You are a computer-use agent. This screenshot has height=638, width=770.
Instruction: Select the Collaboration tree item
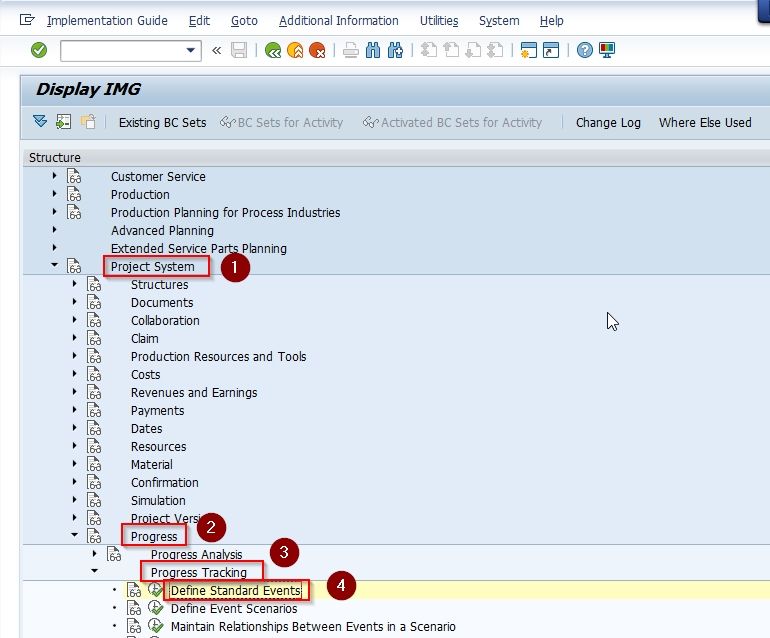pyautogui.click(x=165, y=320)
